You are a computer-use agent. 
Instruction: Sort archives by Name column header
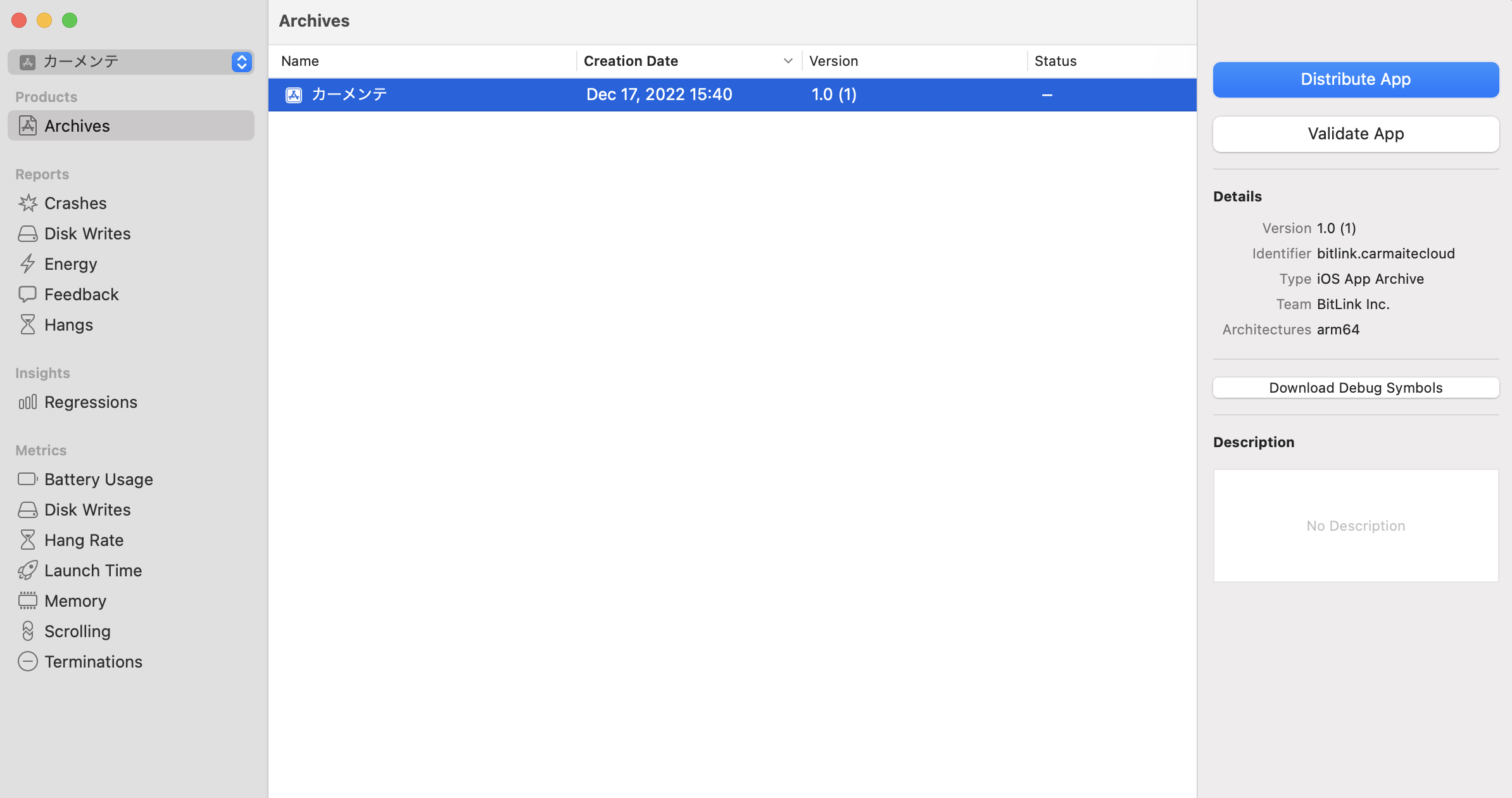pos(300,61)
